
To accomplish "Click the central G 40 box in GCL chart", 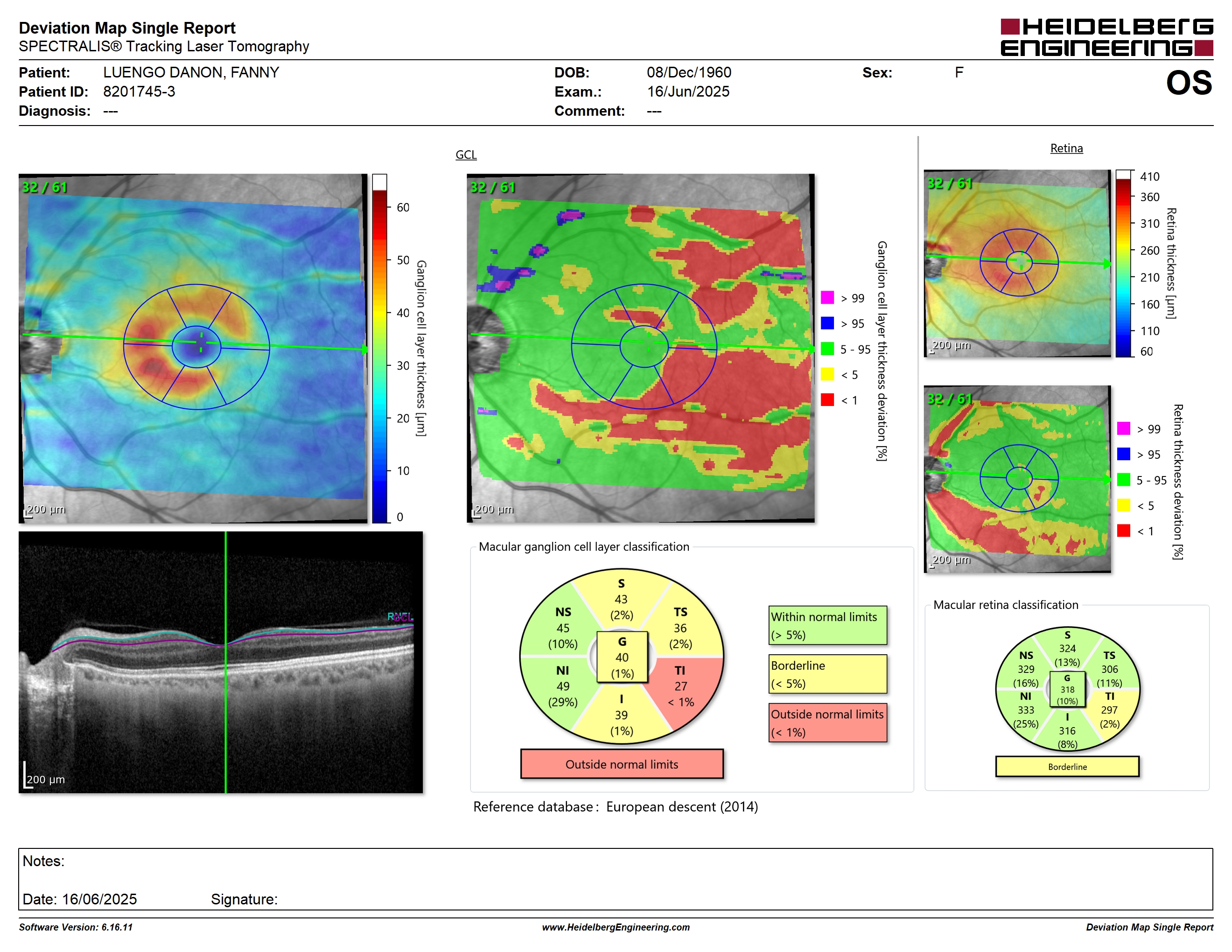I will click(622, 657).
